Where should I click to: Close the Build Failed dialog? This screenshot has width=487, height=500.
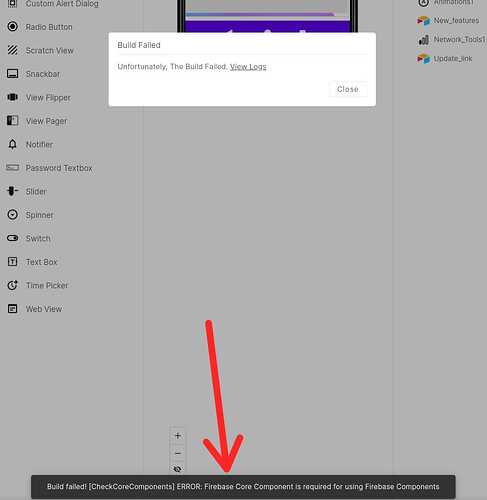348,89
